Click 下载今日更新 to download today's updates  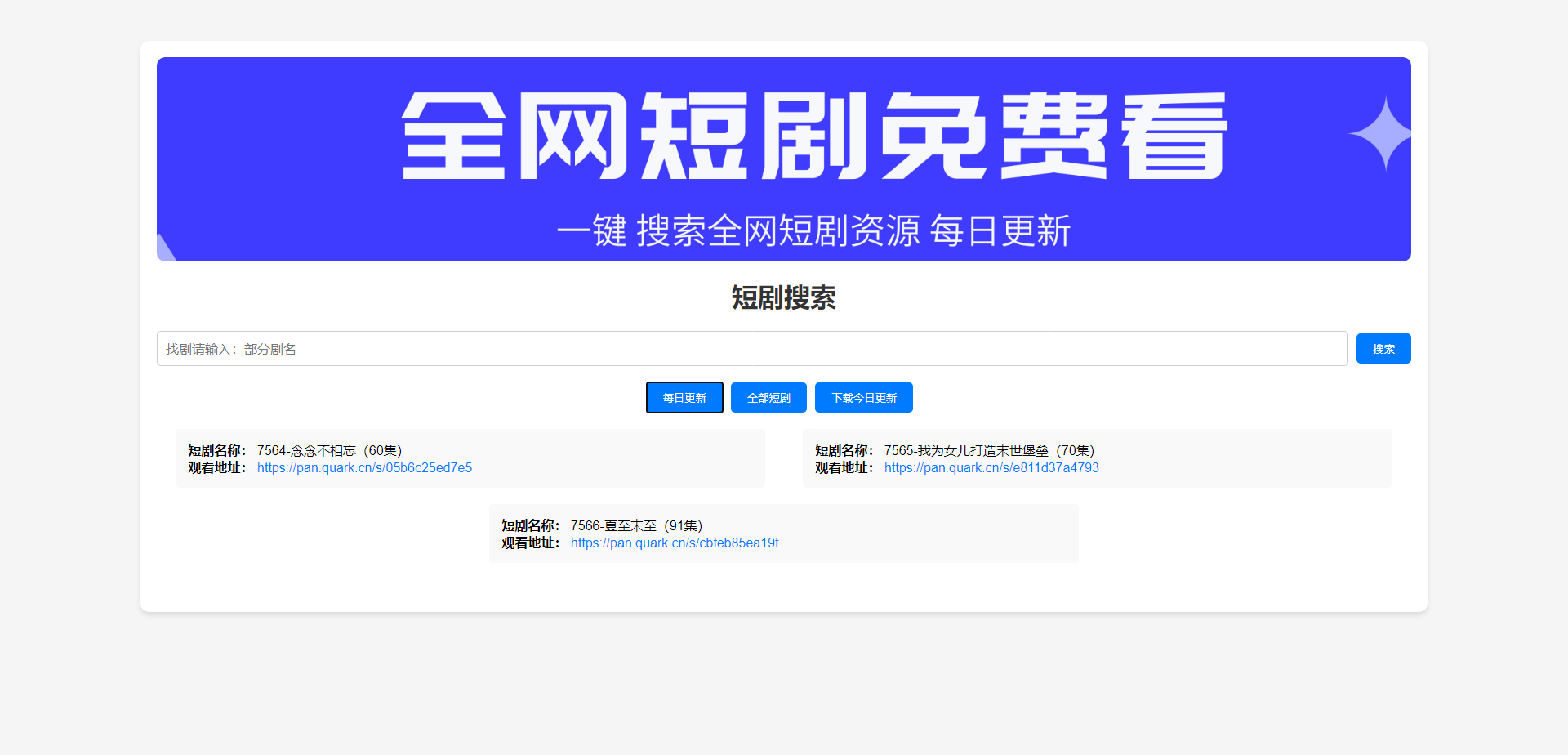tap(863, 397)
